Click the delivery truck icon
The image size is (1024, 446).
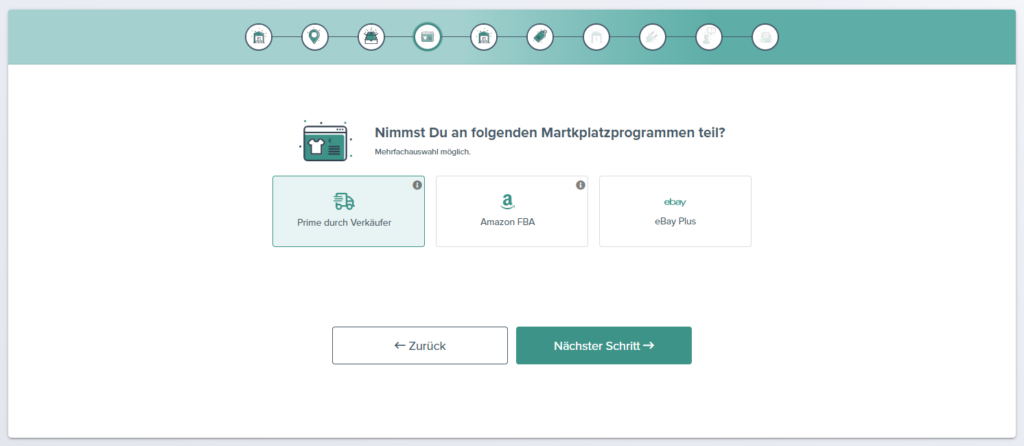[x=344, y=200]
